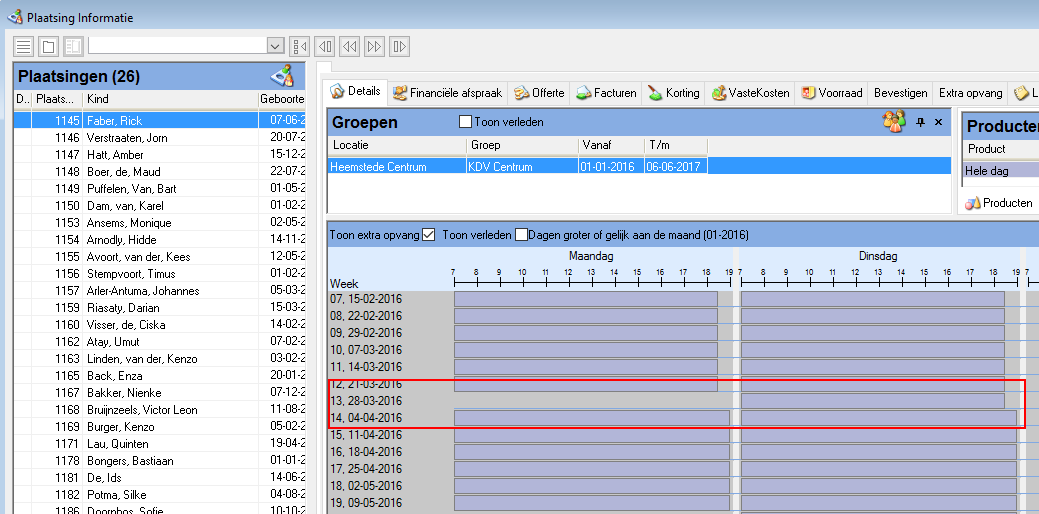
Task: Sort groups by Locatie column header
Action: point(396,145)
